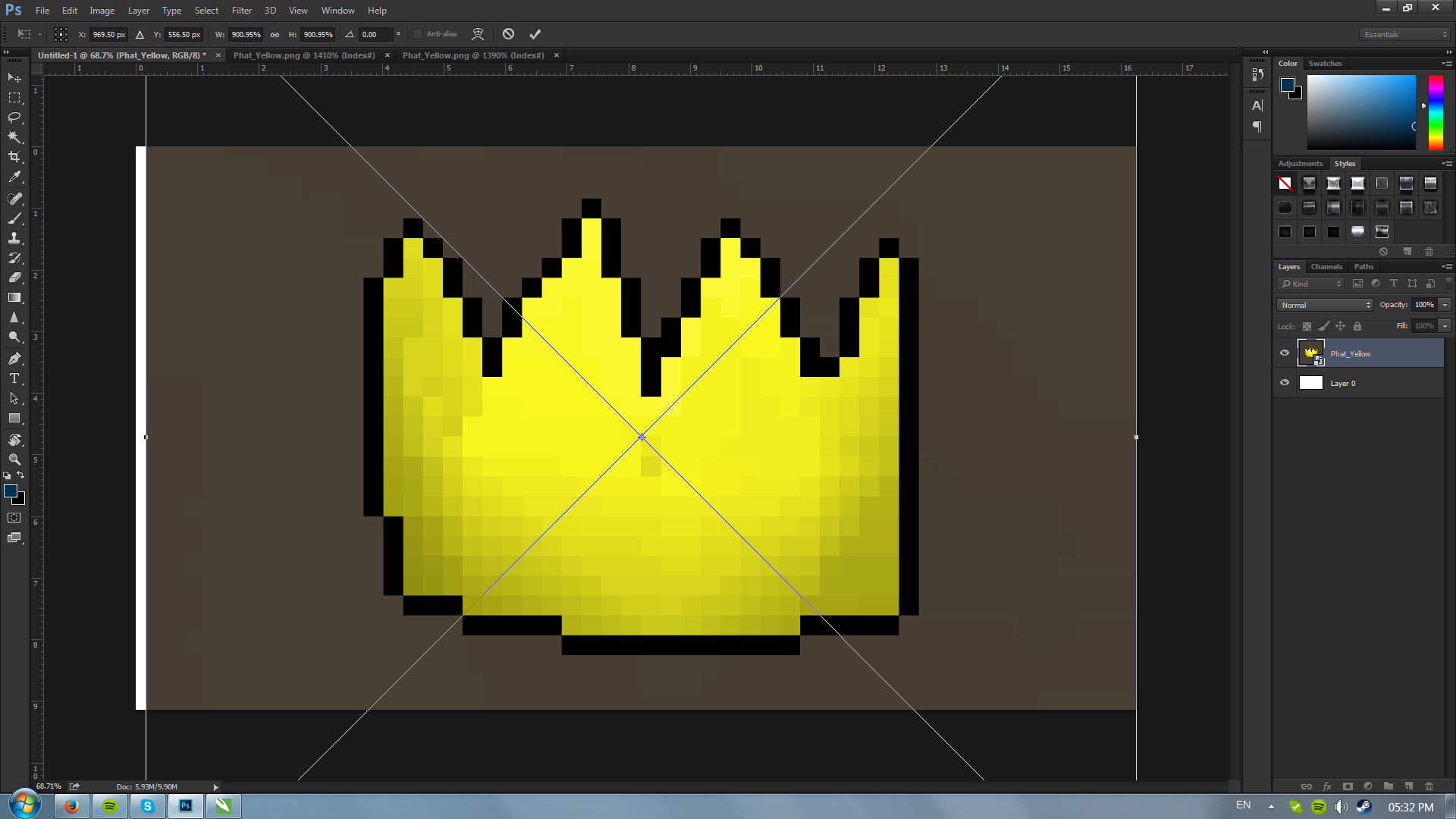The image size is (1456, 819).
Task: Select the Zoom tool
Action: coord(14,459)
